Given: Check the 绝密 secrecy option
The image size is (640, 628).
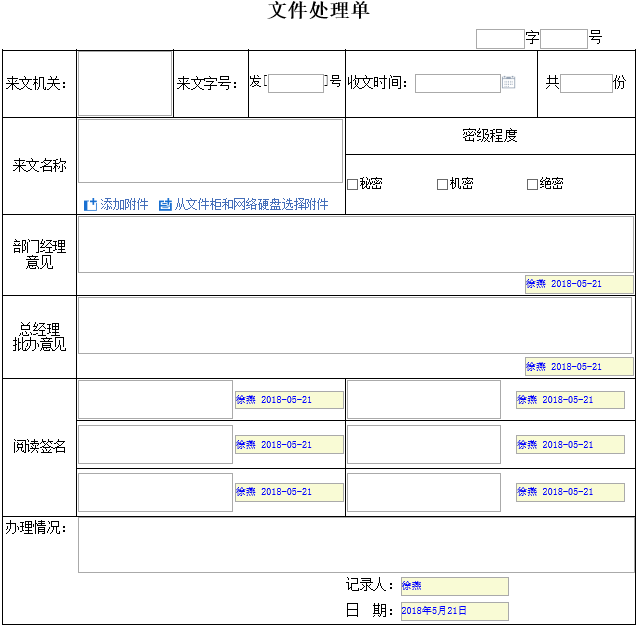Looking at the screenshot, I should (x=532, y=184).
